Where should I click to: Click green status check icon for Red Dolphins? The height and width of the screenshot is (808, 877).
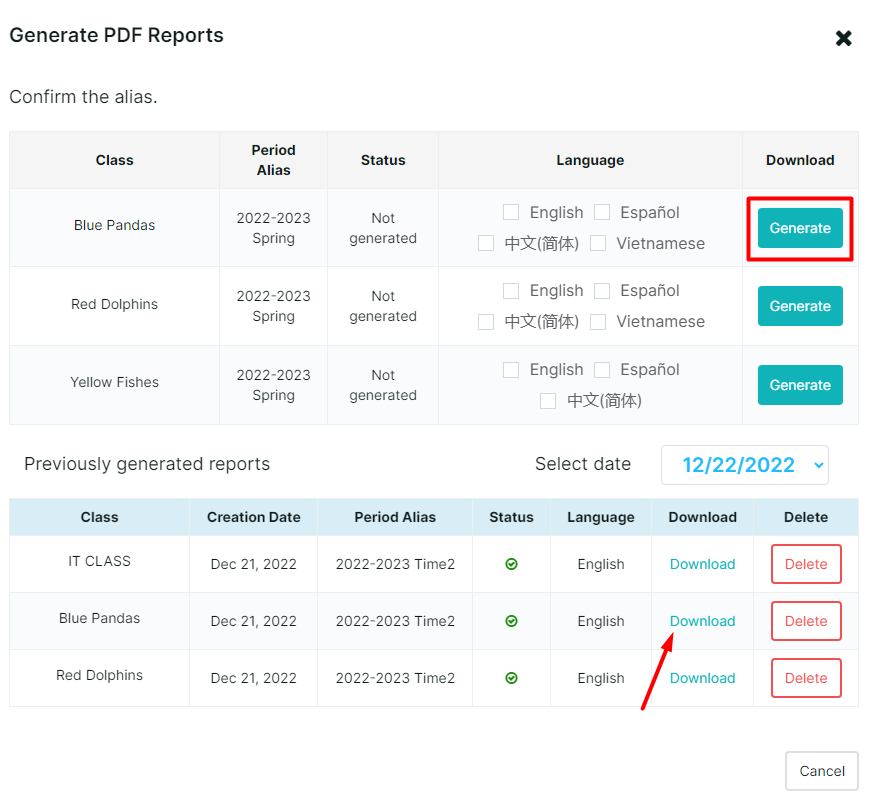[x=511, y=678]
